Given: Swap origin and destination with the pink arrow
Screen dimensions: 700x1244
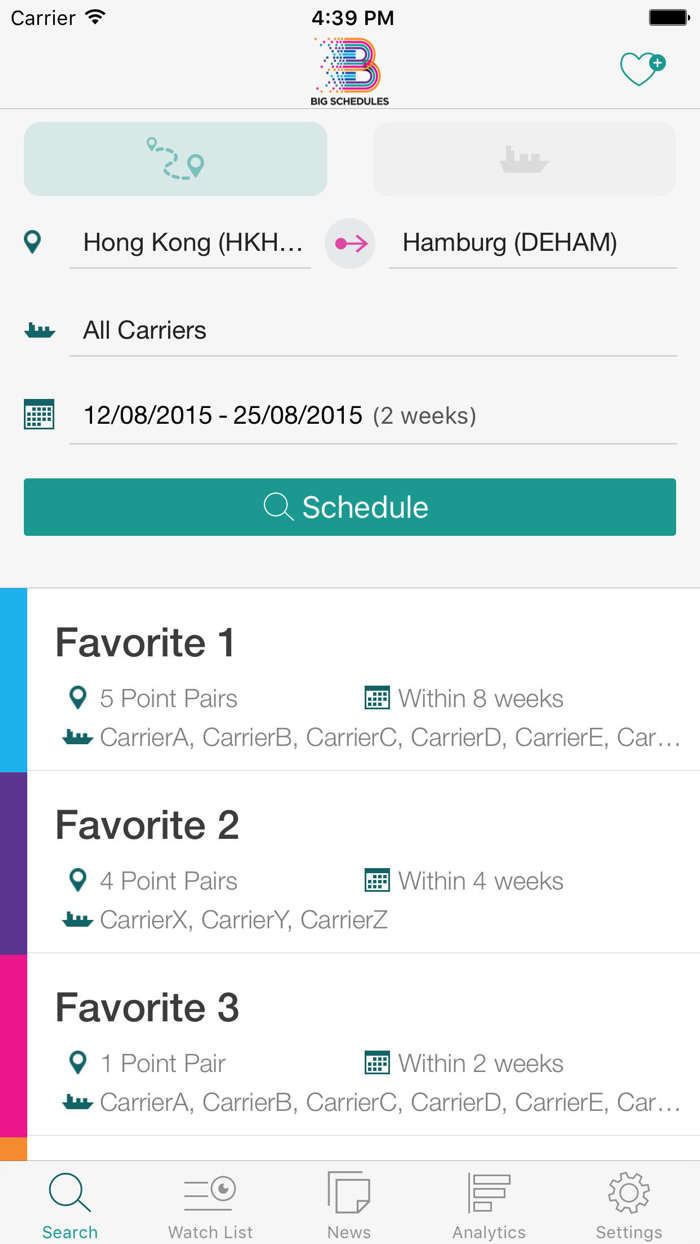Looking at the screenshot, I should tap(349, 242).
